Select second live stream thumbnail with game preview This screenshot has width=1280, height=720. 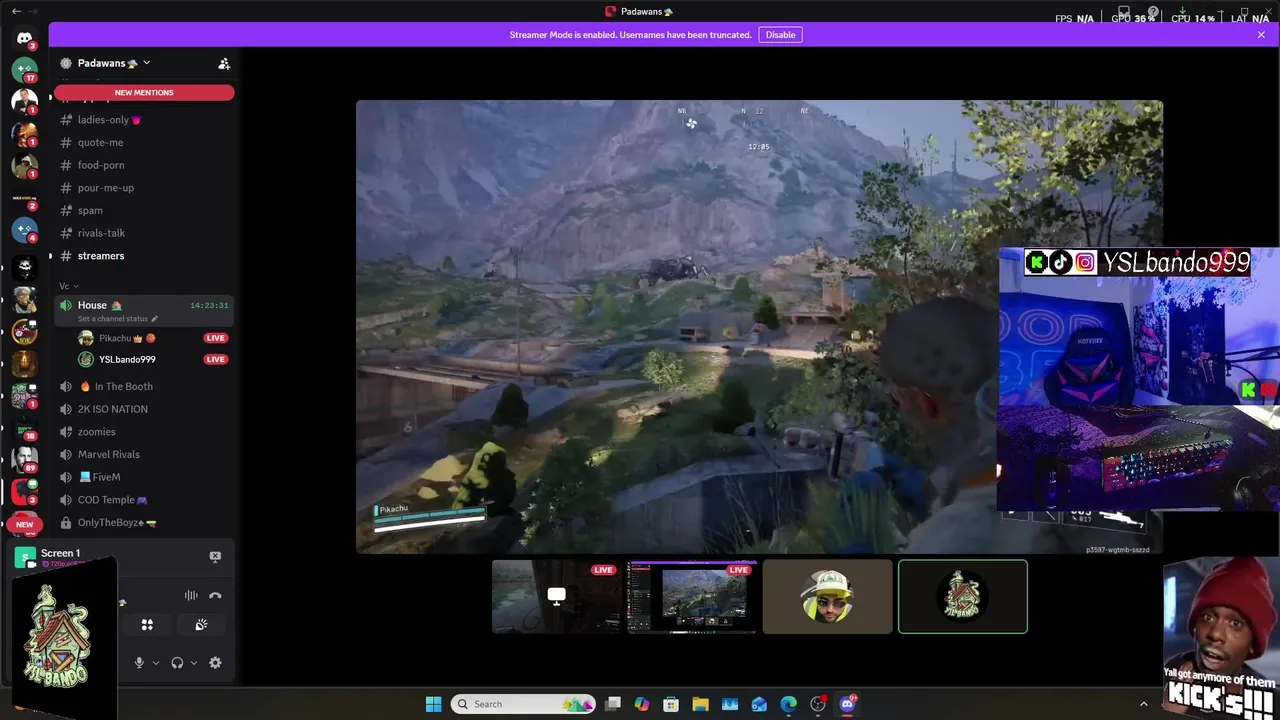(x=692, y=596)
